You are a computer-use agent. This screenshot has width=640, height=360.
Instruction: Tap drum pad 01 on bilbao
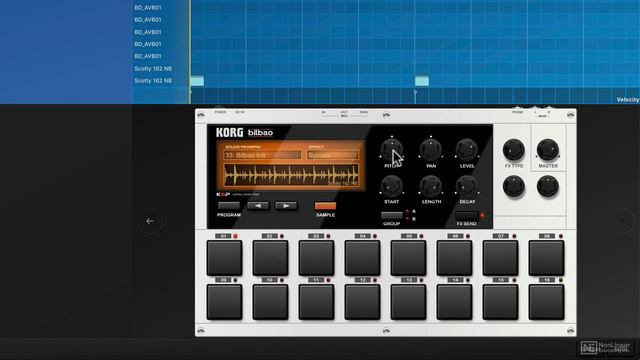point(224,258)
